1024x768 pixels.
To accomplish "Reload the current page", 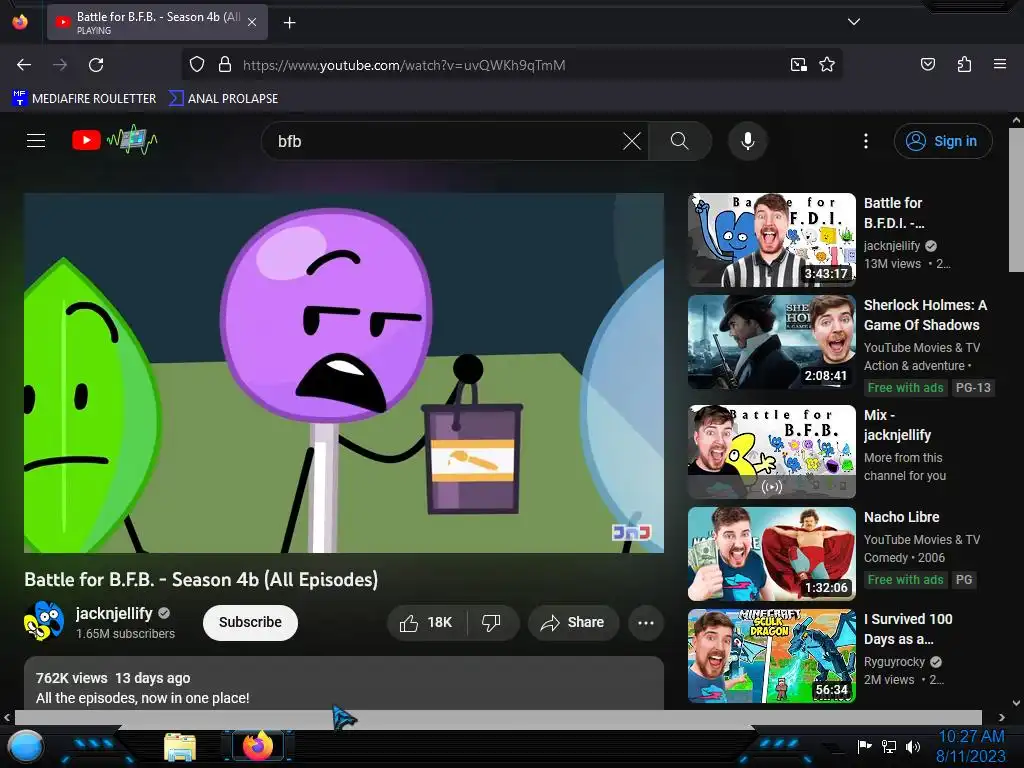I will [96, 65].
